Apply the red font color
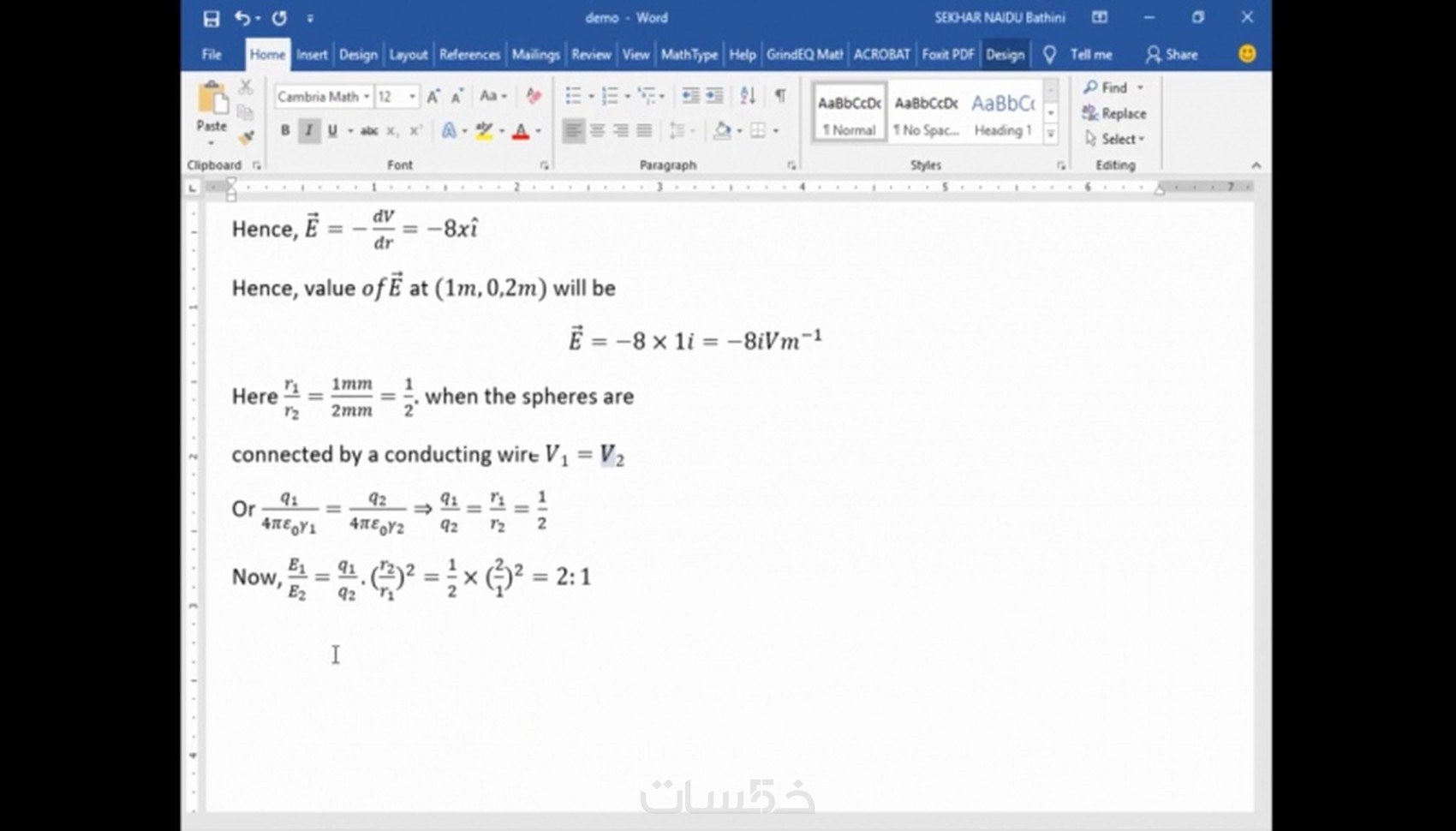The width and height of the screenshot is (1456, 831). [521, 130]
